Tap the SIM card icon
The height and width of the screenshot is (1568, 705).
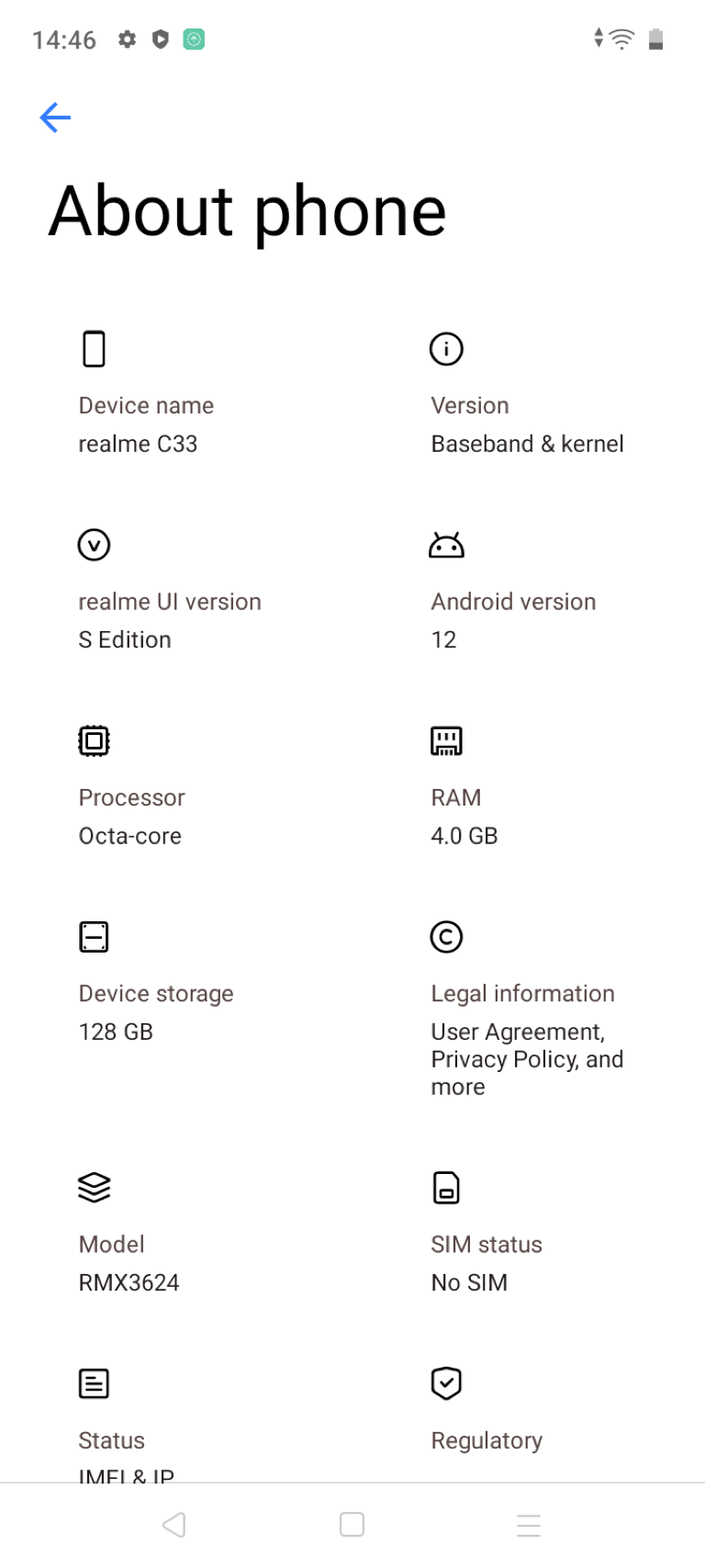(446, 1188)
